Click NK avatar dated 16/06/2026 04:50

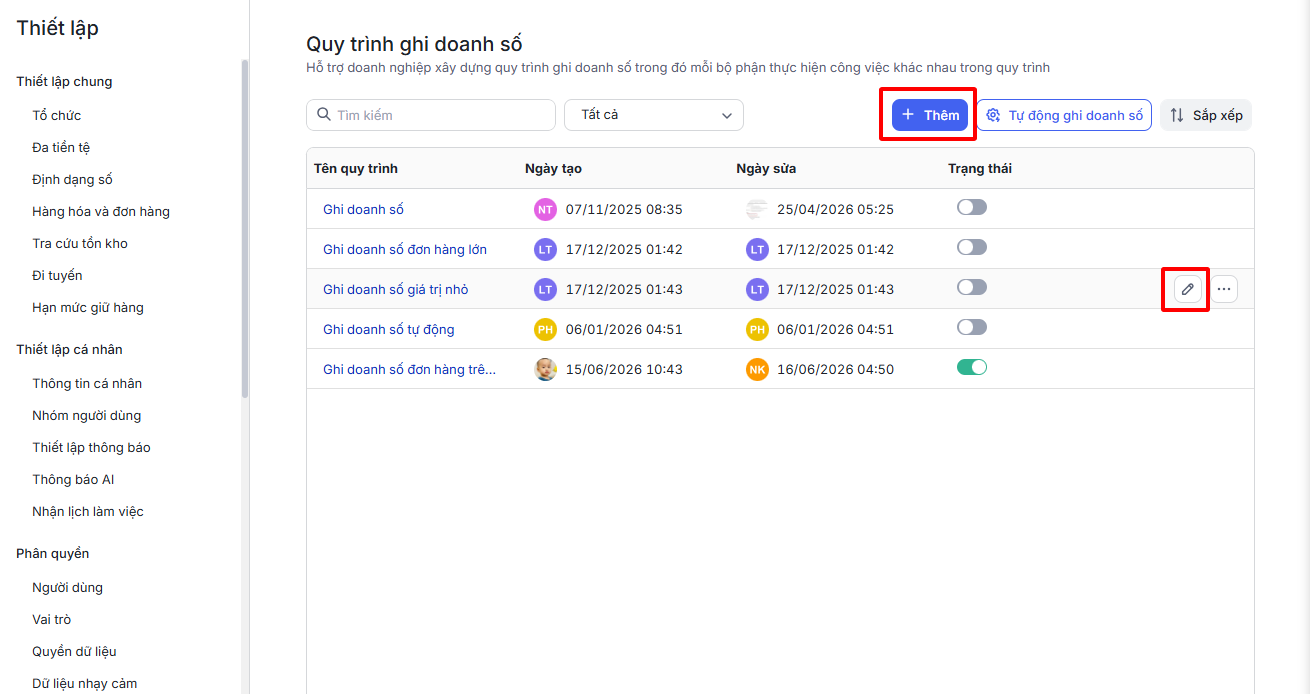757,369
